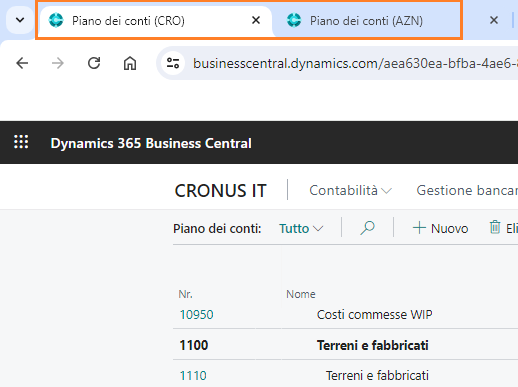Click the browser back arrow

click(22, 63)
